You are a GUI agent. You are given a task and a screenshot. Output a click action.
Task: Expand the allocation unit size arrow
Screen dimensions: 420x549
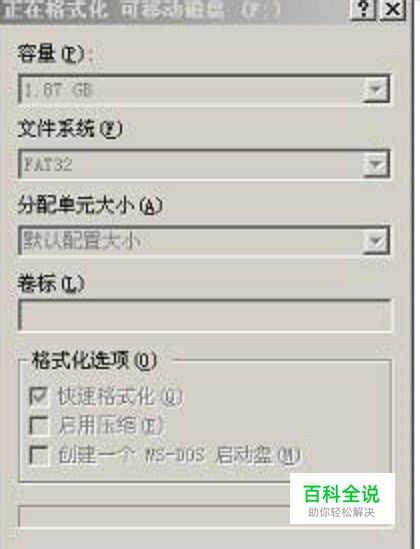point(376,241)
